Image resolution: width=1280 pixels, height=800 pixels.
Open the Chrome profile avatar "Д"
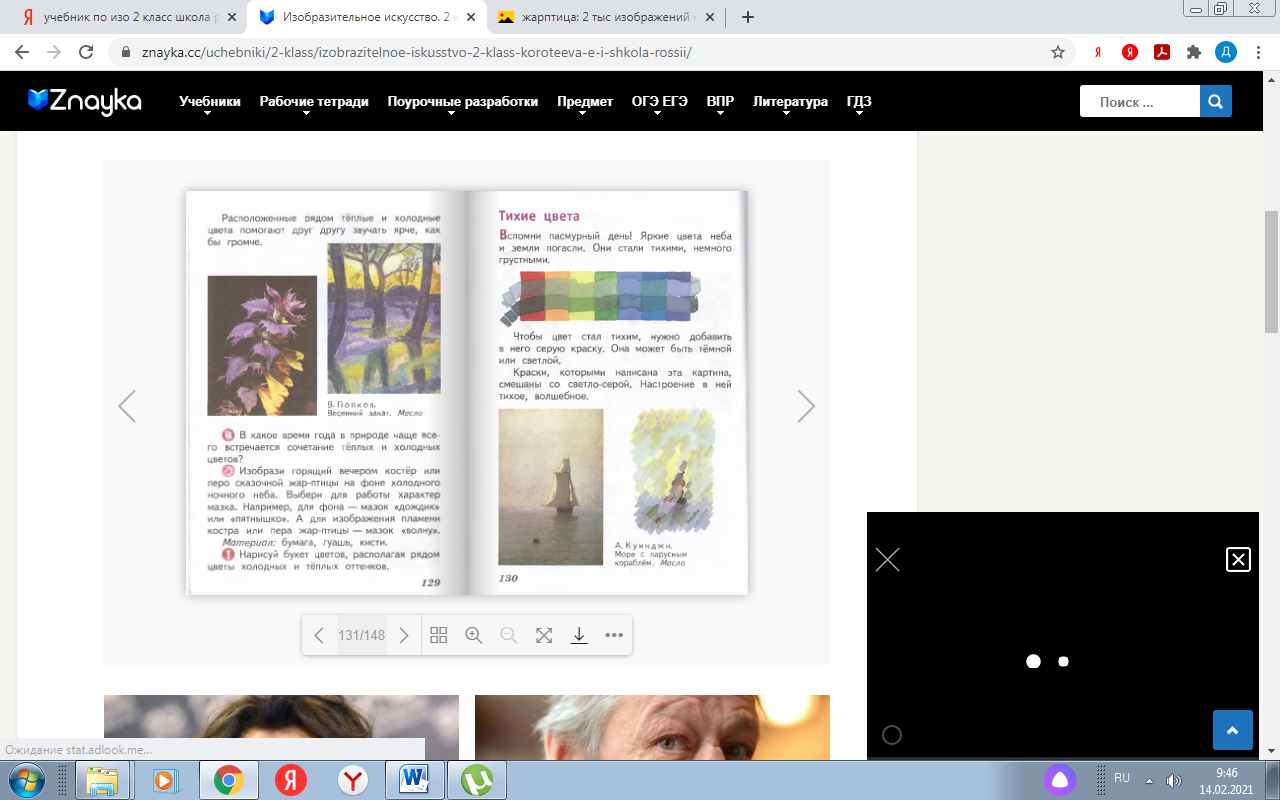pos(1226,52)
